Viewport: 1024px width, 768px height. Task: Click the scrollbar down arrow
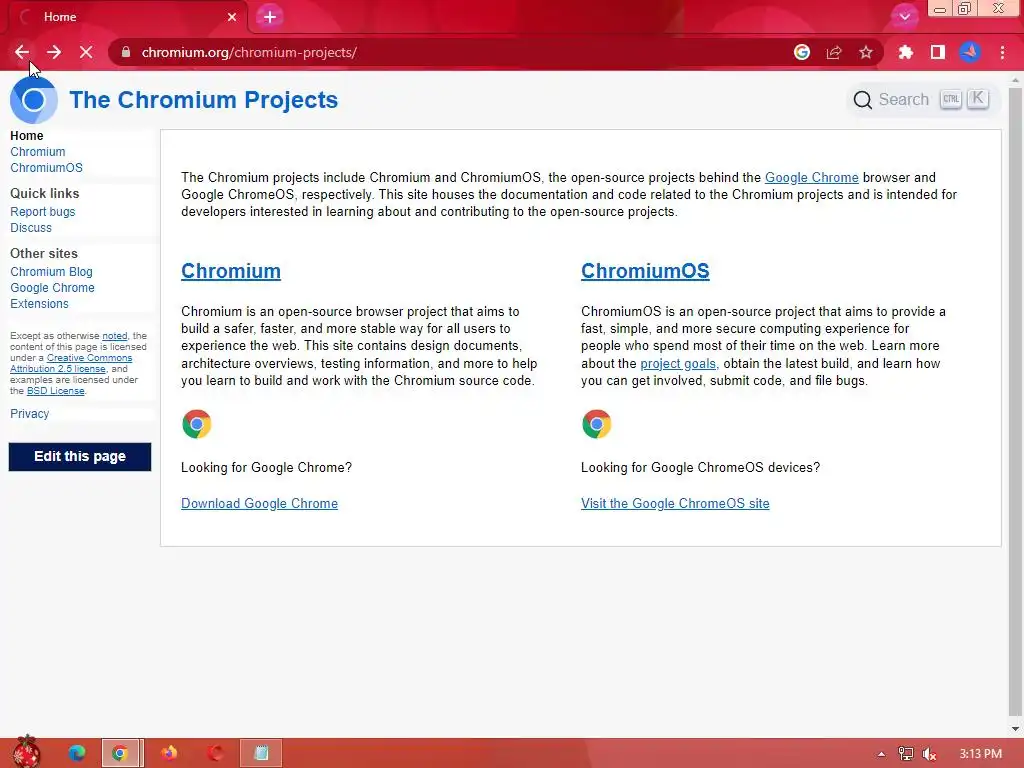click(x=1015, y=729)
